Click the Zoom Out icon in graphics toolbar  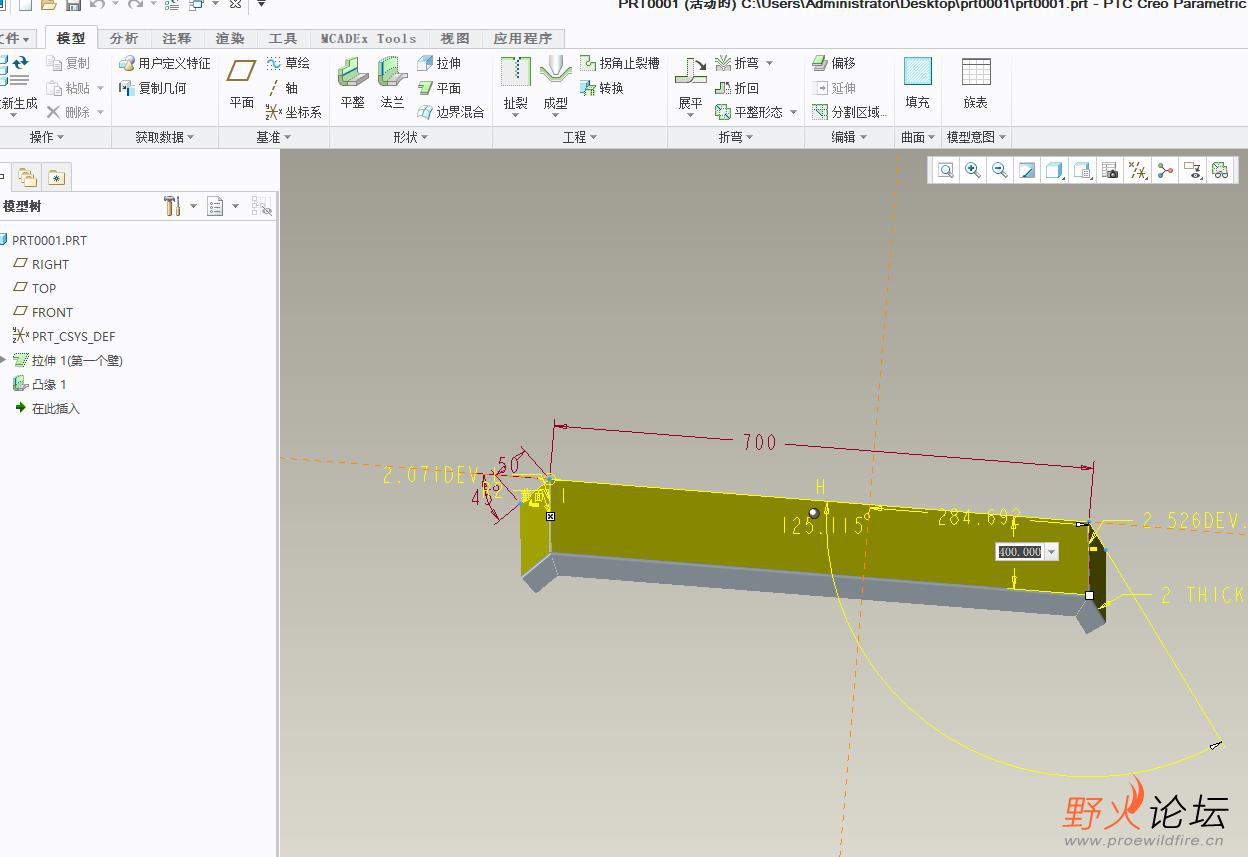(x=999, y=171)
